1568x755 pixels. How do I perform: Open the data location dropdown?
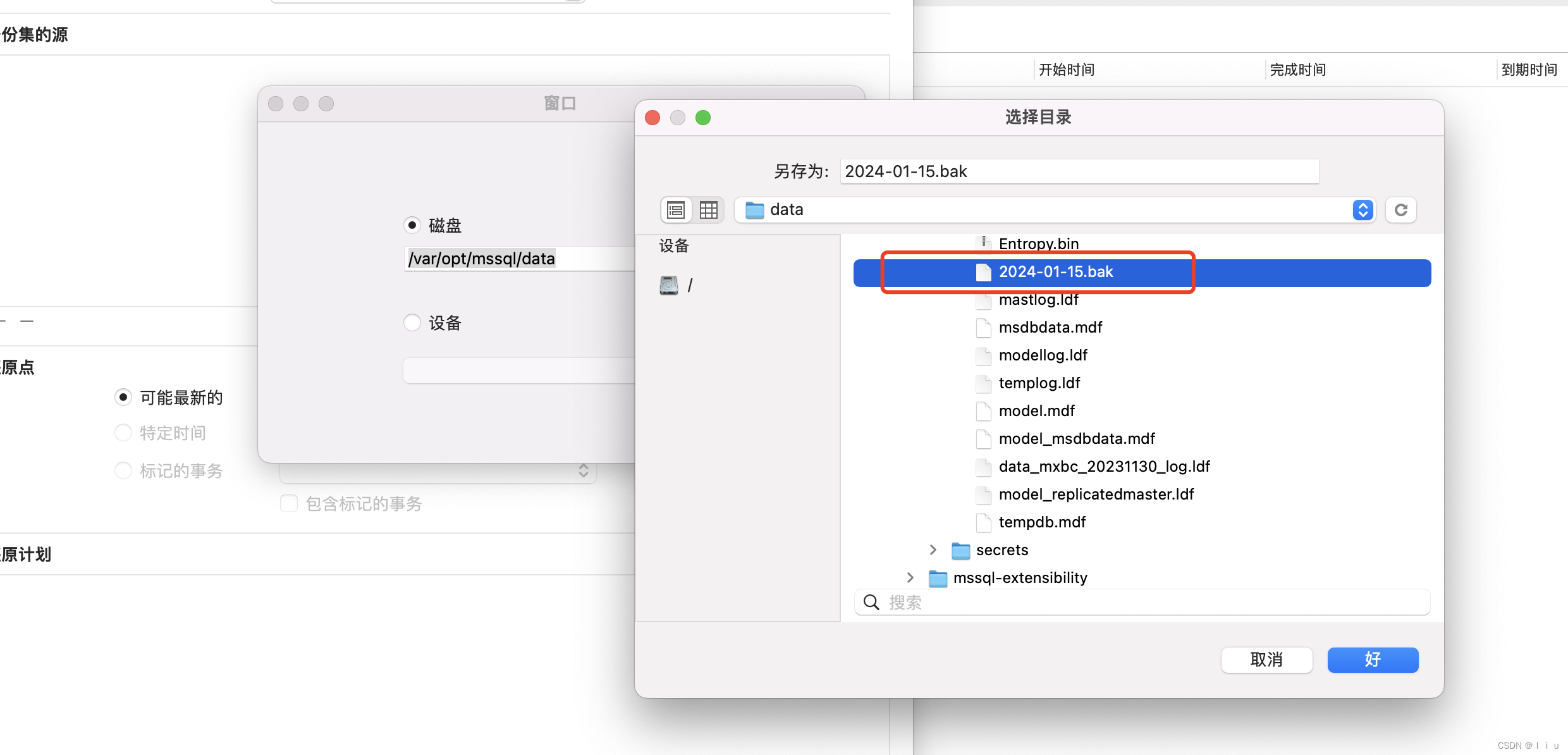click(1363, 210)
